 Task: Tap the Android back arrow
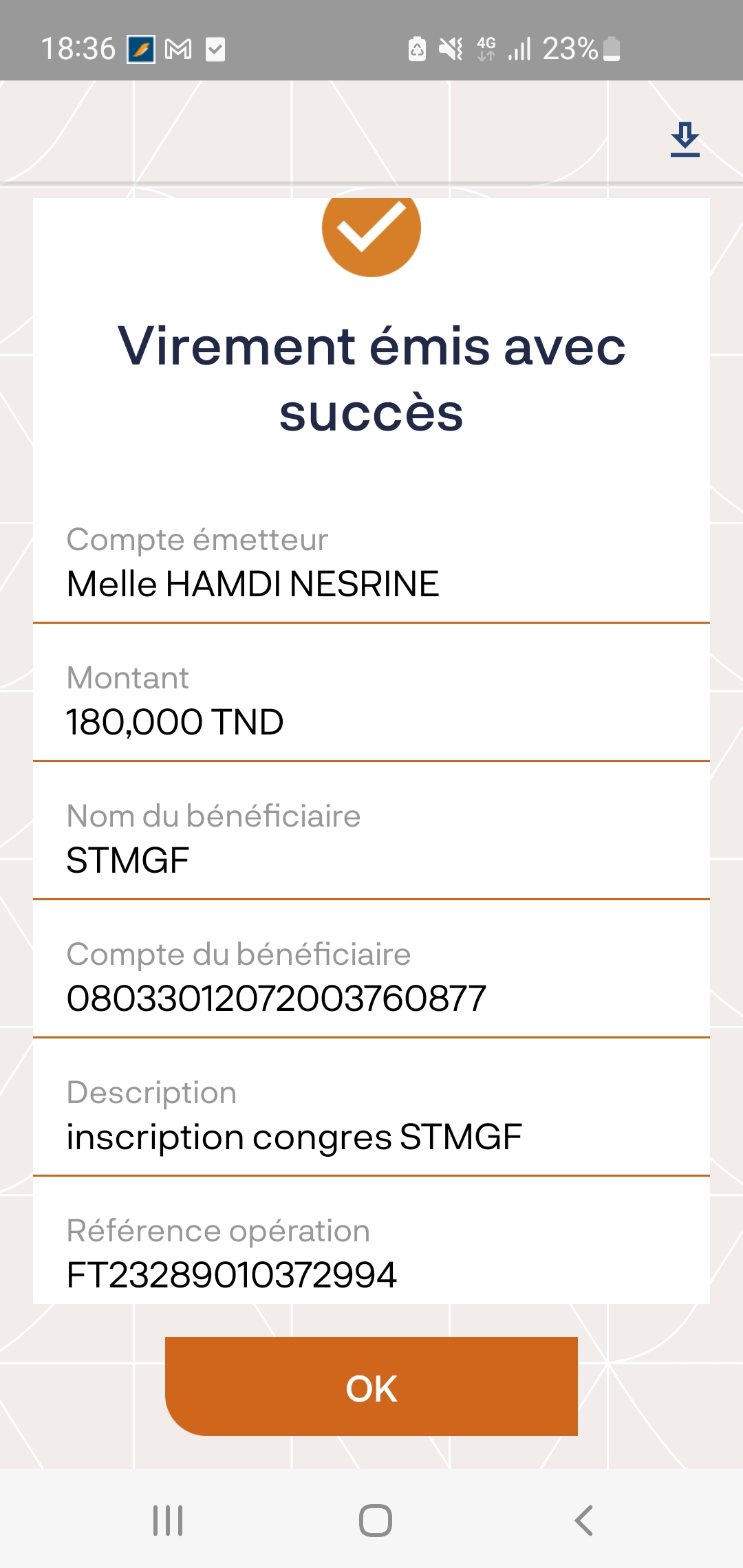(x=583, y=1521)
